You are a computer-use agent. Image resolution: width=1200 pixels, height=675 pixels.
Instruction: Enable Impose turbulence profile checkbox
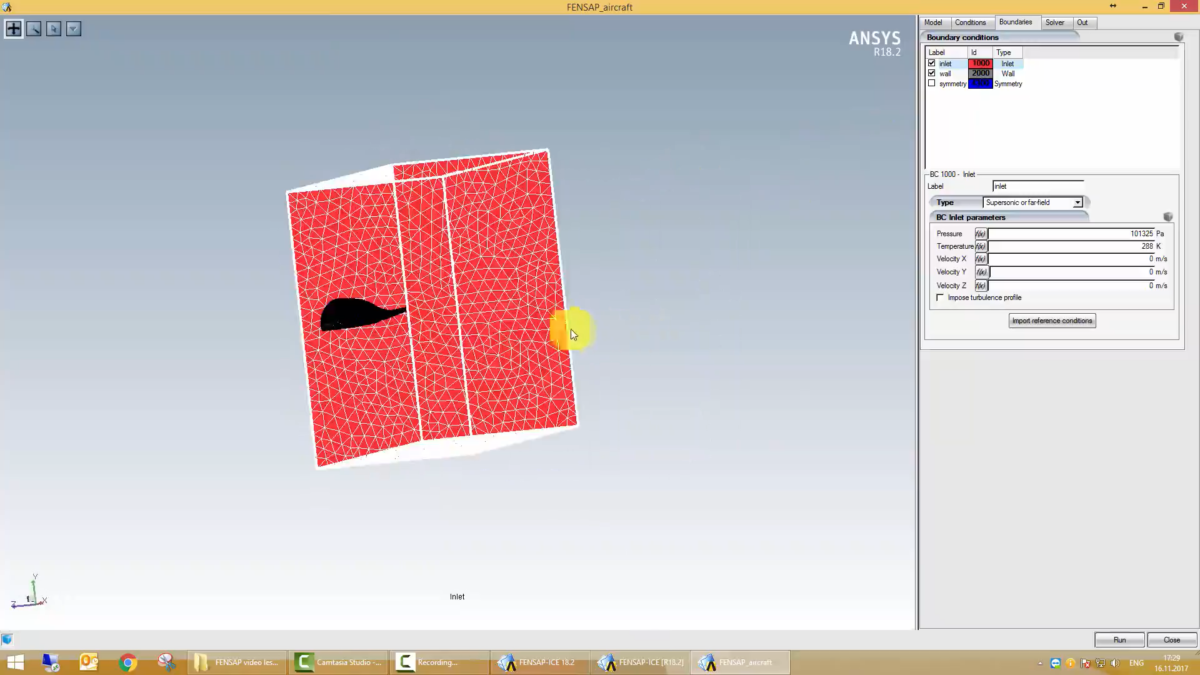[940, 297]
